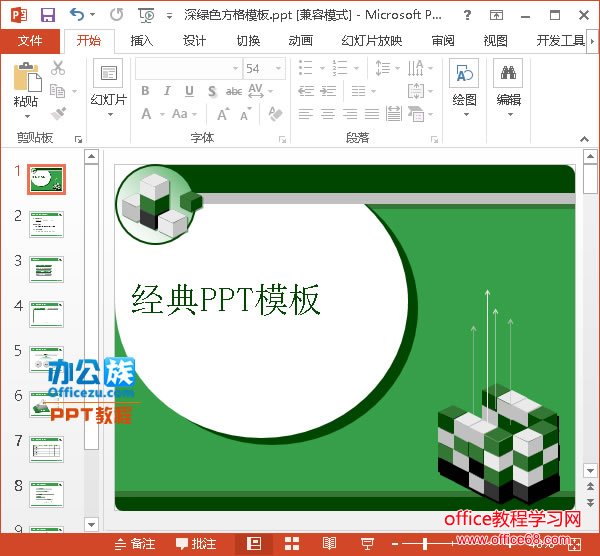Screen dimensions: 600x556
Task: Toggle Normal view button in status bar
Action: pyautogui.click(x=255, y=543)
